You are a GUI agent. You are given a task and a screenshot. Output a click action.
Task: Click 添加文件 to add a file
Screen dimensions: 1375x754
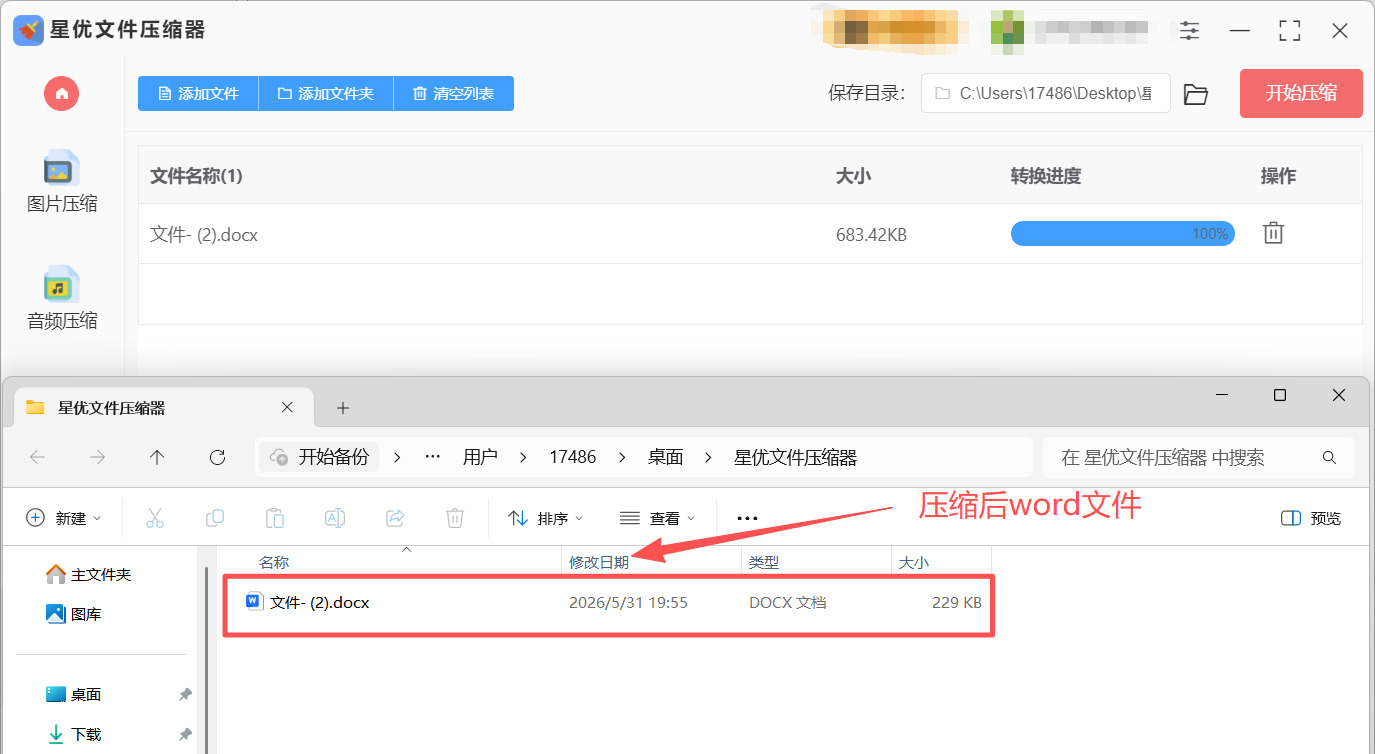[198, 93]
